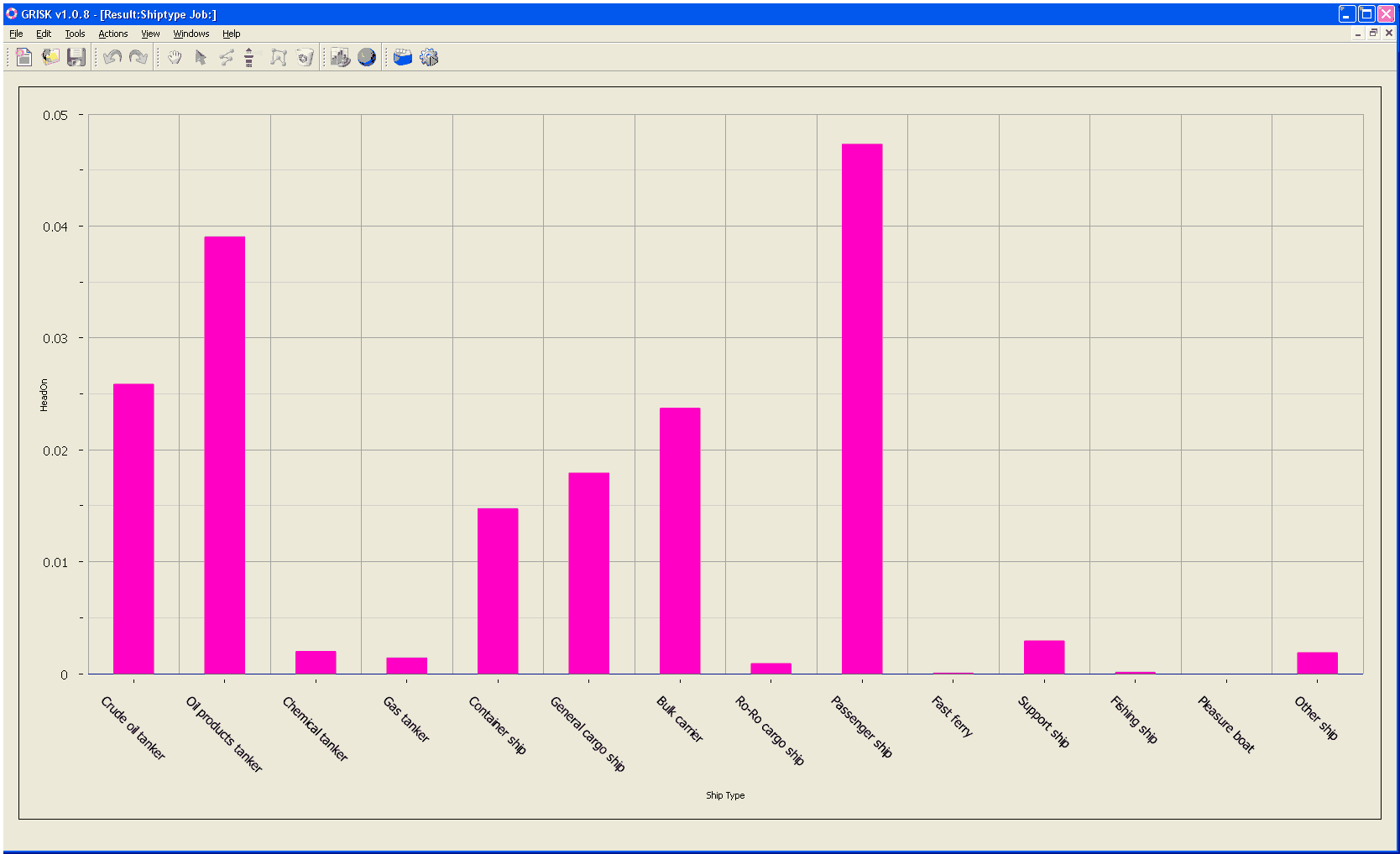Click the polygon area tool icon

(279, 57)
